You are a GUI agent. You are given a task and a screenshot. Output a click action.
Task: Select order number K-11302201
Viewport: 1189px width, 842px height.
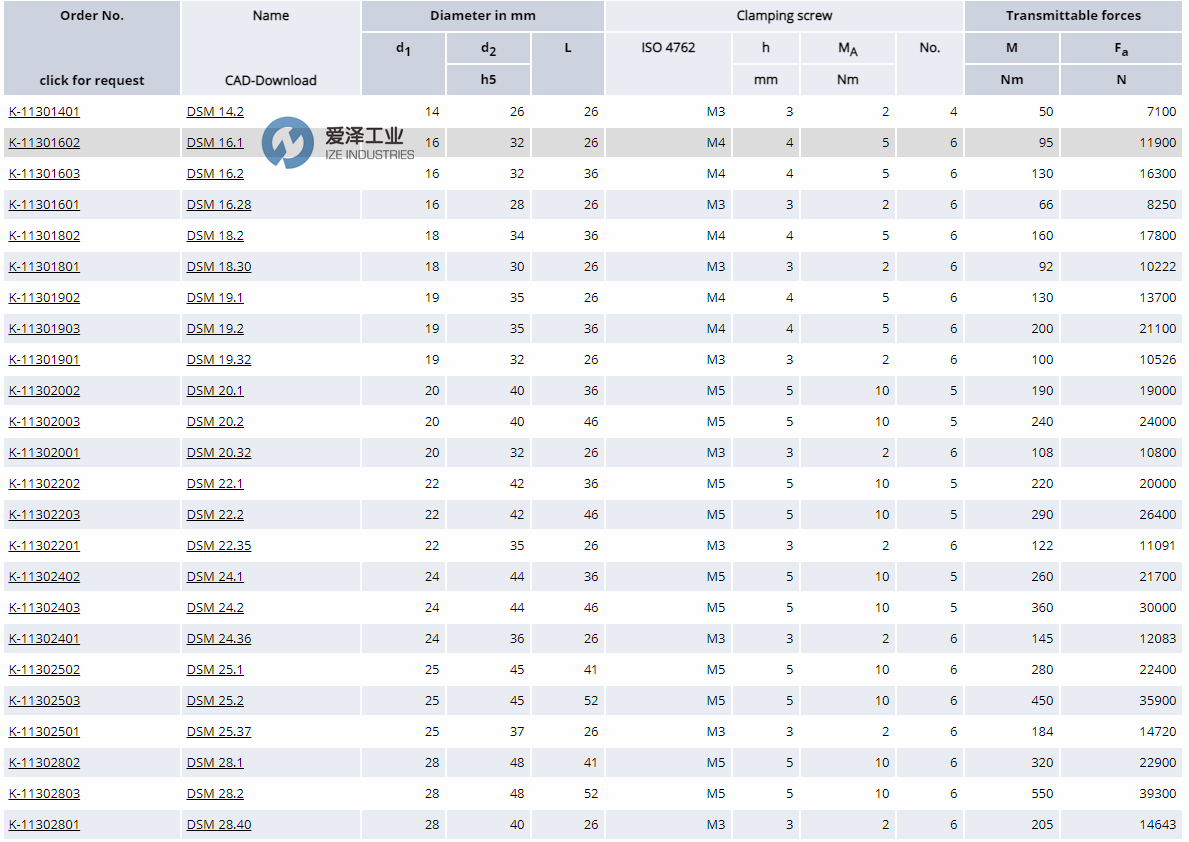(44, 545)
